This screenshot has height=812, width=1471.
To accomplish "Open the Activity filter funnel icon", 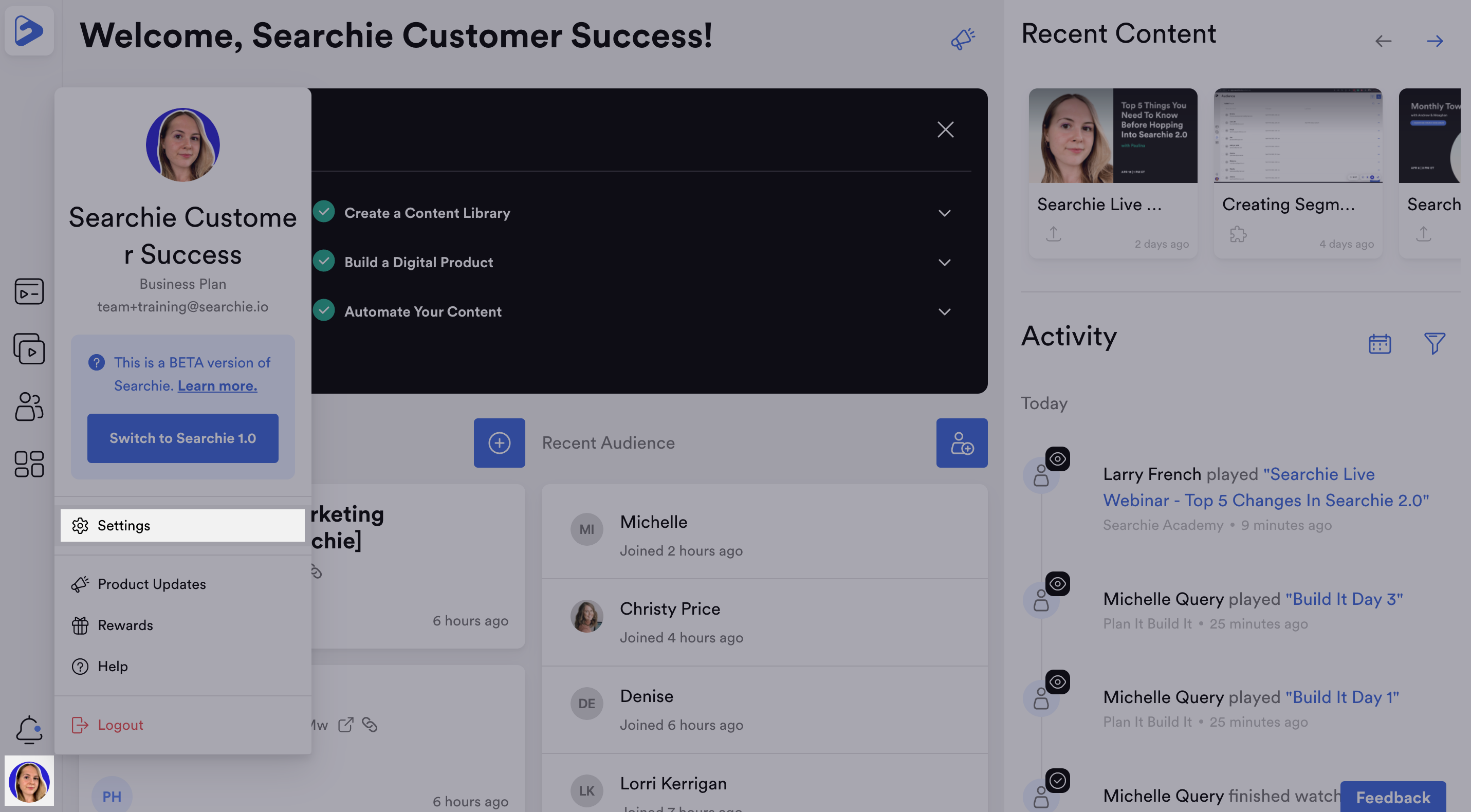I will click(1435, 344).
